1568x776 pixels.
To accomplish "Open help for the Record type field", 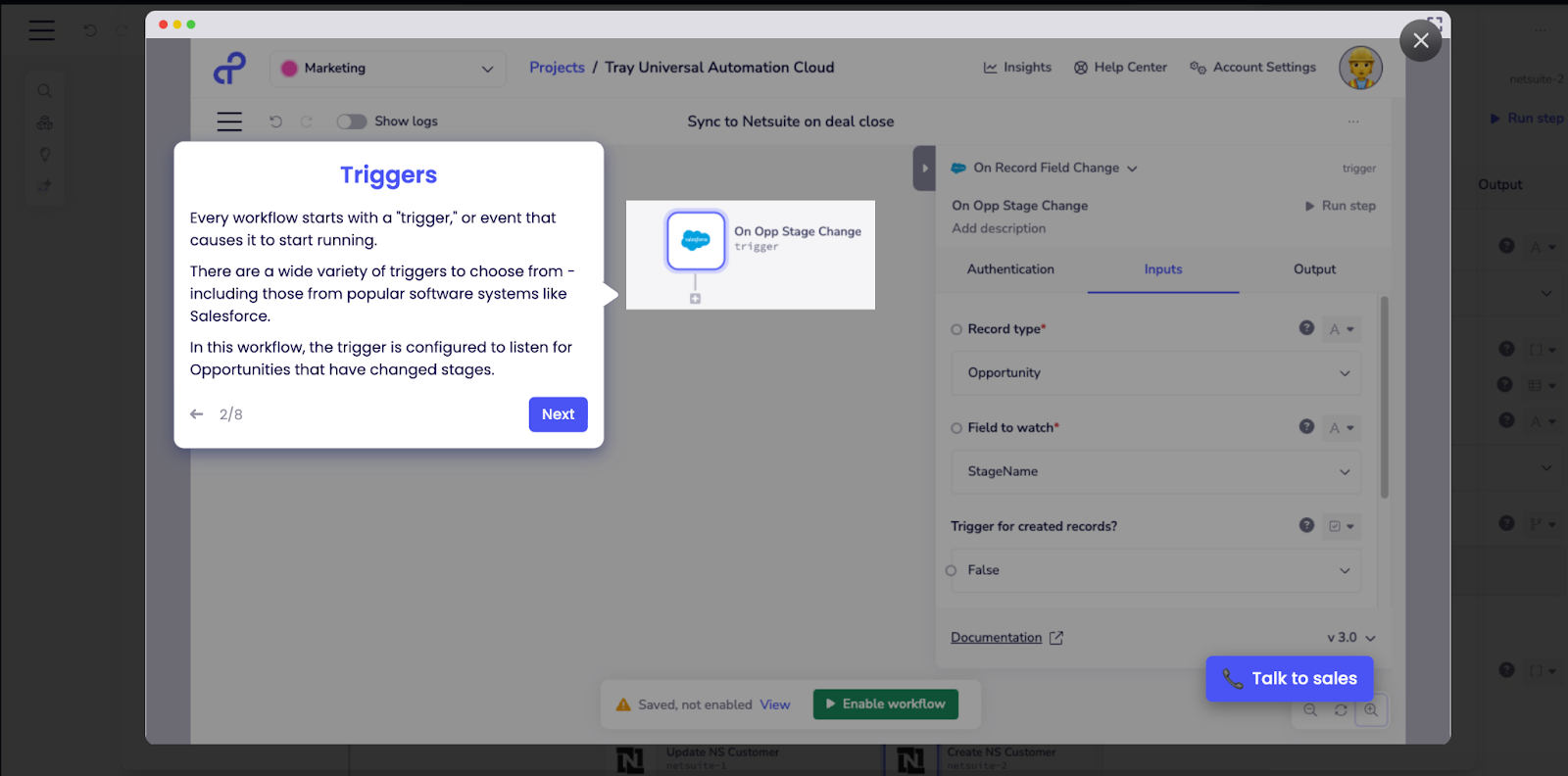I will [x=1306, y=328].
